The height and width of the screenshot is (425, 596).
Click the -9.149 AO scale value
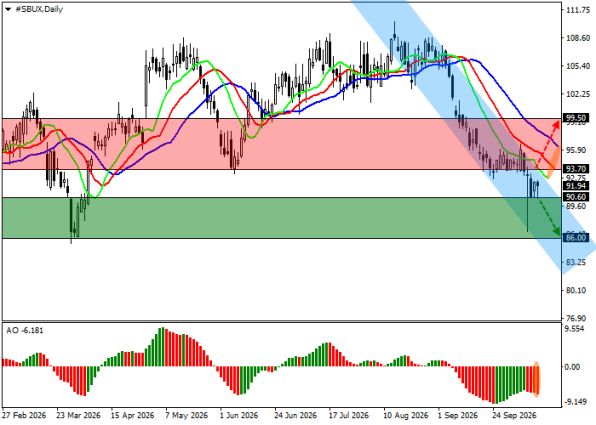click(575, 402)
